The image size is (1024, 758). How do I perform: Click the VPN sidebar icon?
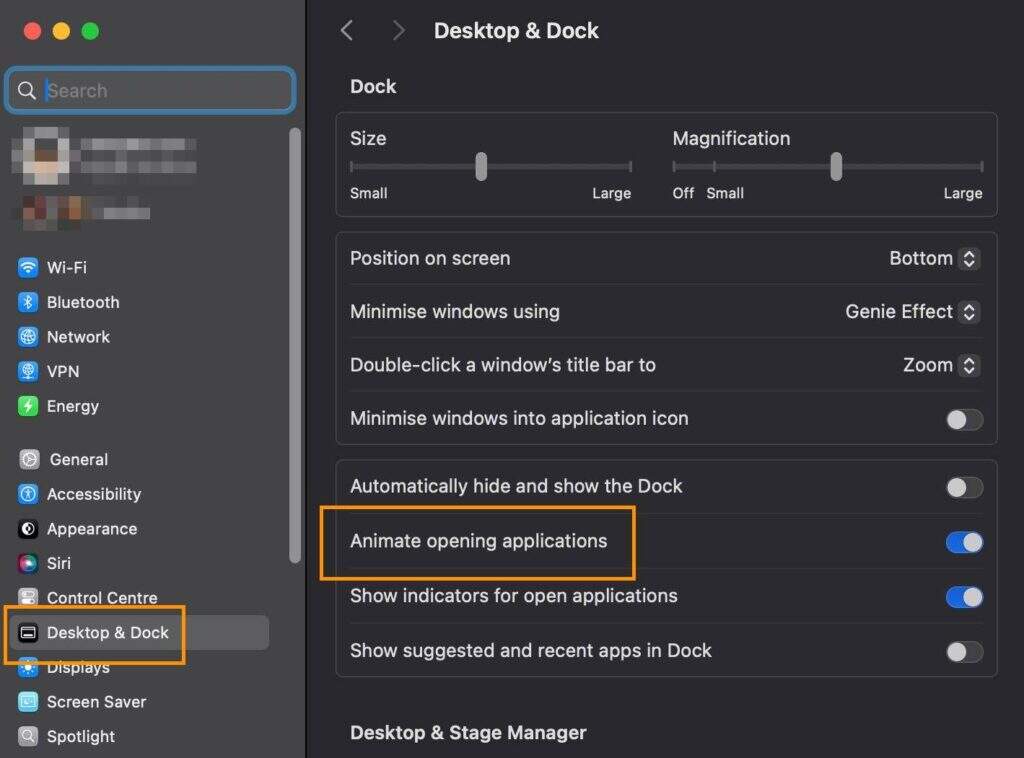pos(28,371)
